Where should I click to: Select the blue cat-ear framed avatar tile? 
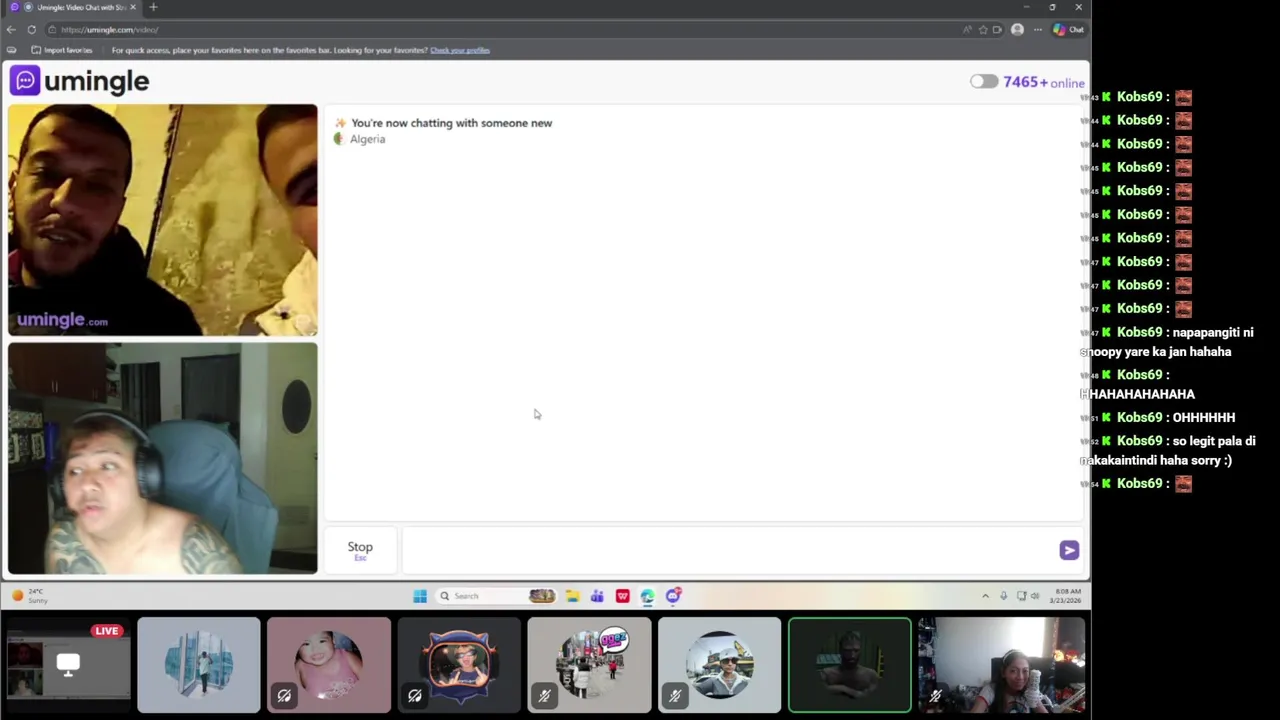click(x=459, y=666)
